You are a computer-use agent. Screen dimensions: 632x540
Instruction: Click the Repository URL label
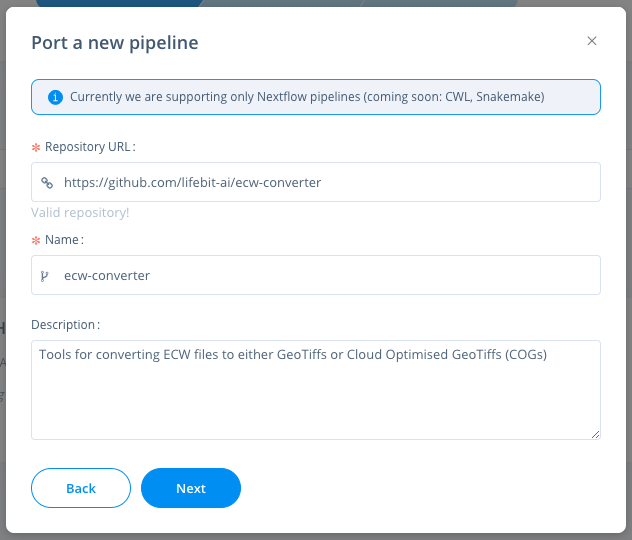pyautogui.click(x=90, y=147)
